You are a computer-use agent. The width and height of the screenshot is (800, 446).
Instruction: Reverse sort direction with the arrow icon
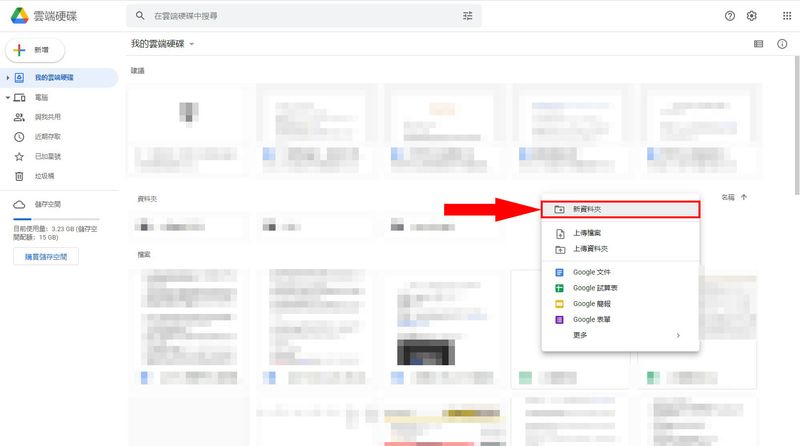[744, 197]
